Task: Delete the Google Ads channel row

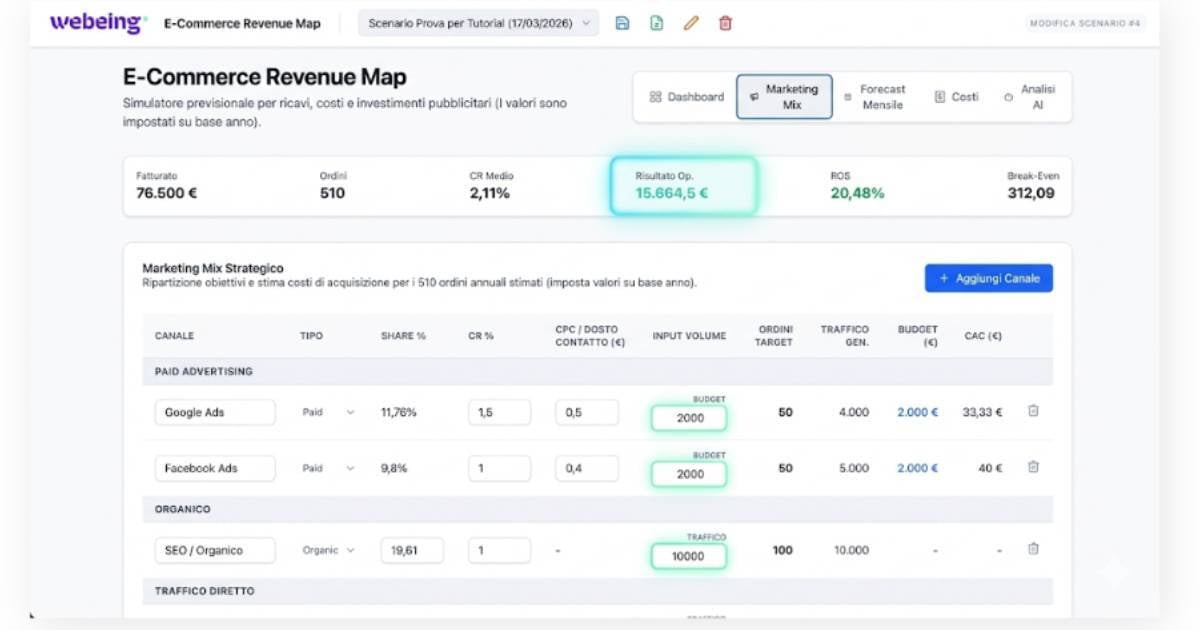Action: pos(1033,411)
